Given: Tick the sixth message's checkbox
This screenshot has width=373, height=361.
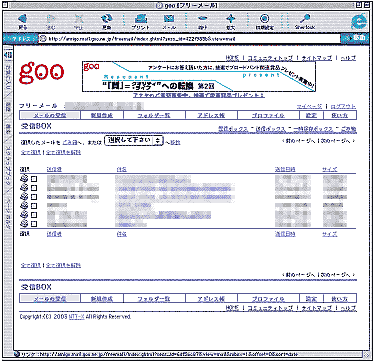Looking at the screenshot, I should [34, 224].
